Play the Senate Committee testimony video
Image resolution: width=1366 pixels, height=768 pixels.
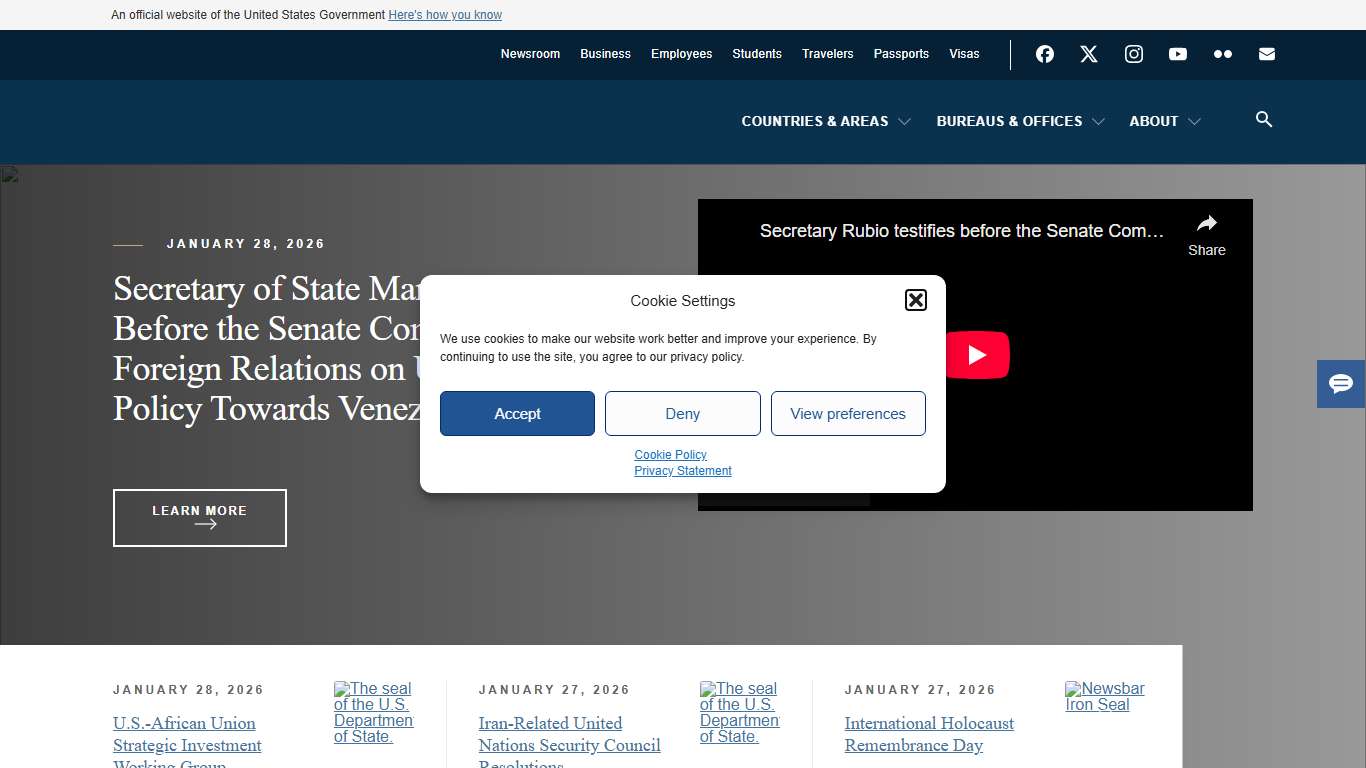978,354
